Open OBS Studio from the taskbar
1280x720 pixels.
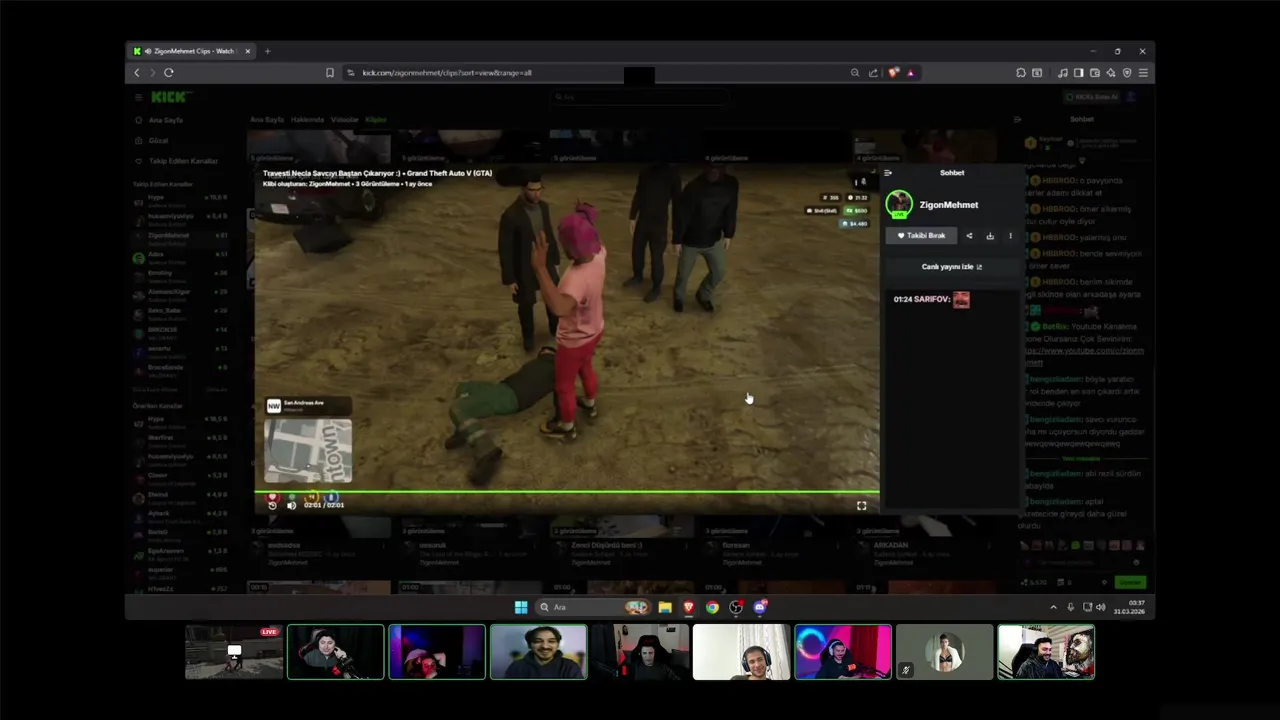(736, 607)
